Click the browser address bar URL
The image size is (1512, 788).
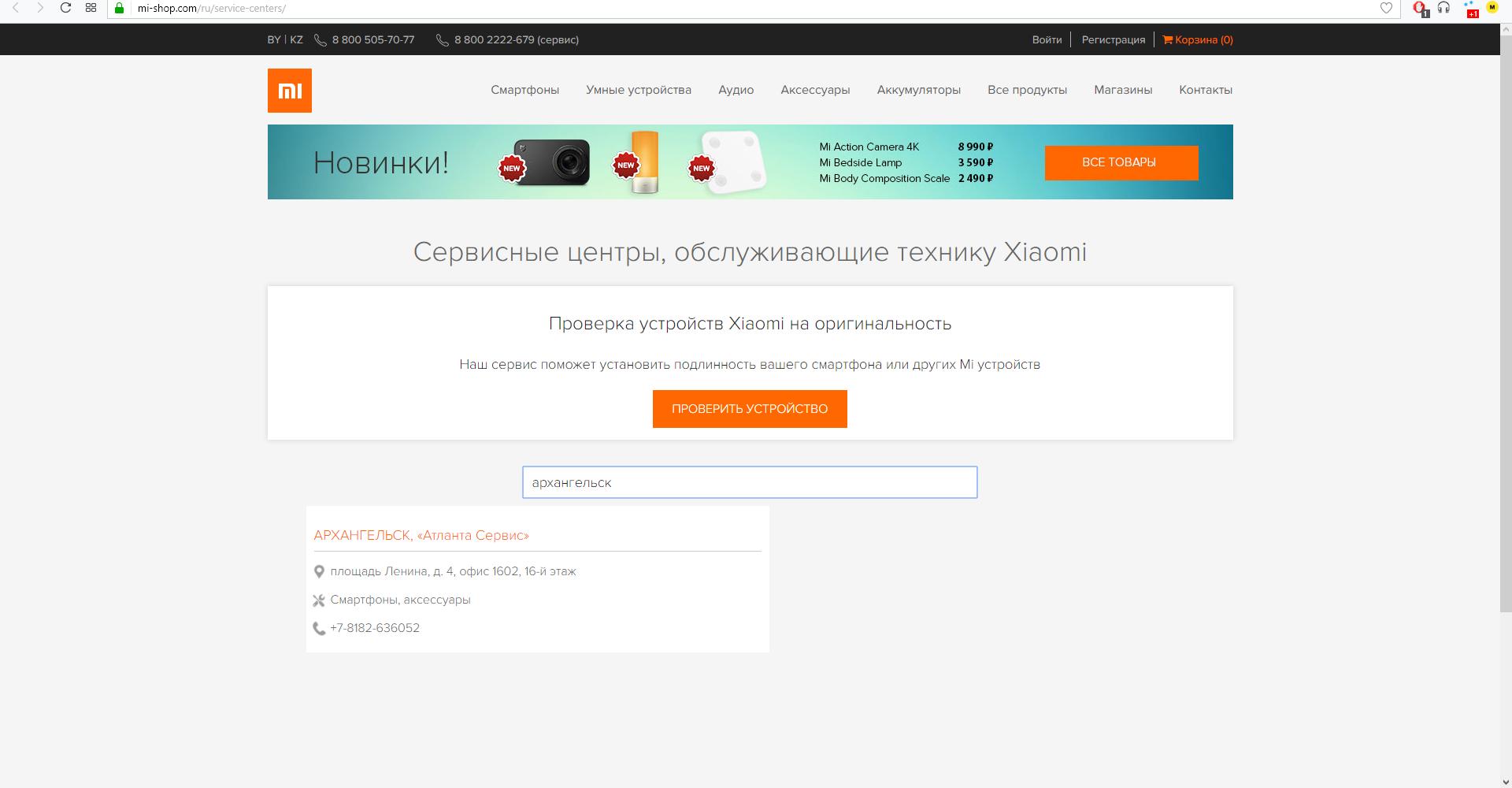211,8
